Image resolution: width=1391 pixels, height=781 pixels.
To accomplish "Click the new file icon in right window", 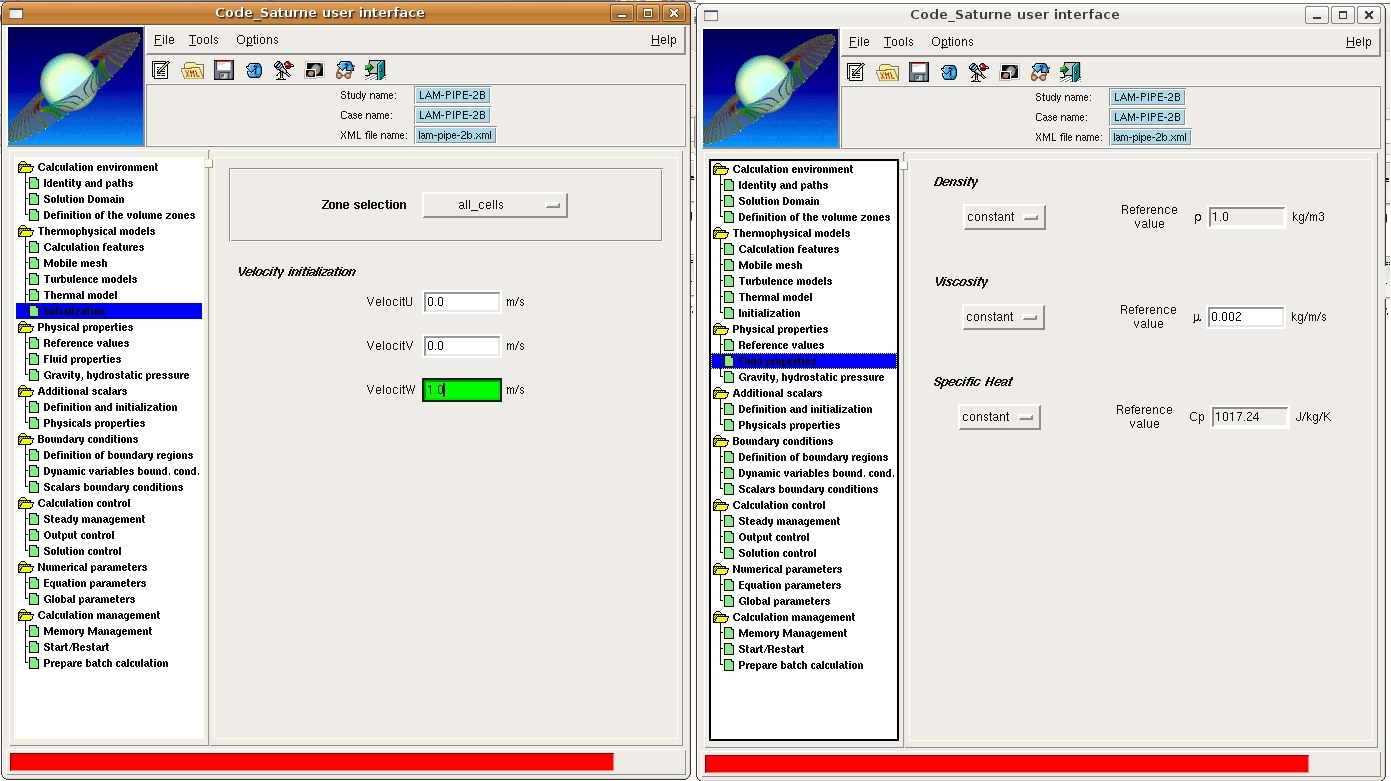I will point(856,72).
